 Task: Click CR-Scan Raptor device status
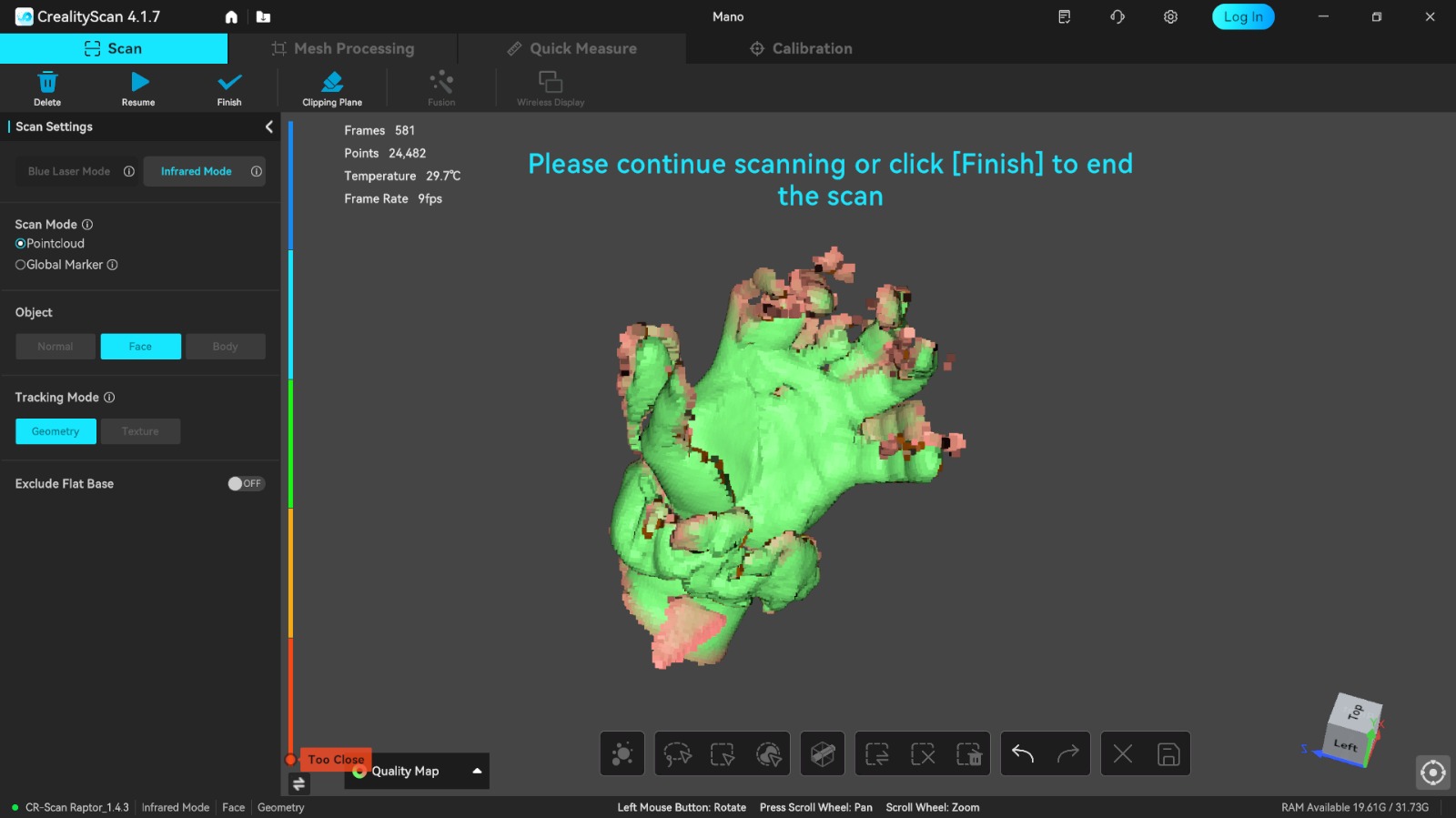(x=71, y=807)
